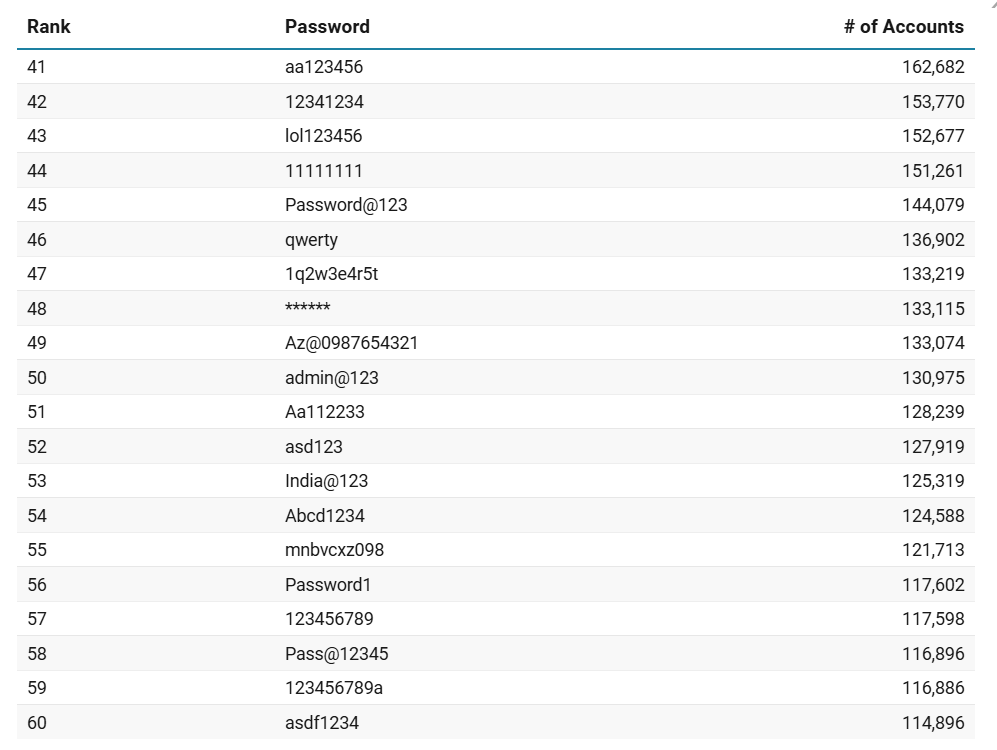Select the password aa123456 cell
Image resolution: width=997 pixels, height=750 pixels.
(x=324, y=67)
